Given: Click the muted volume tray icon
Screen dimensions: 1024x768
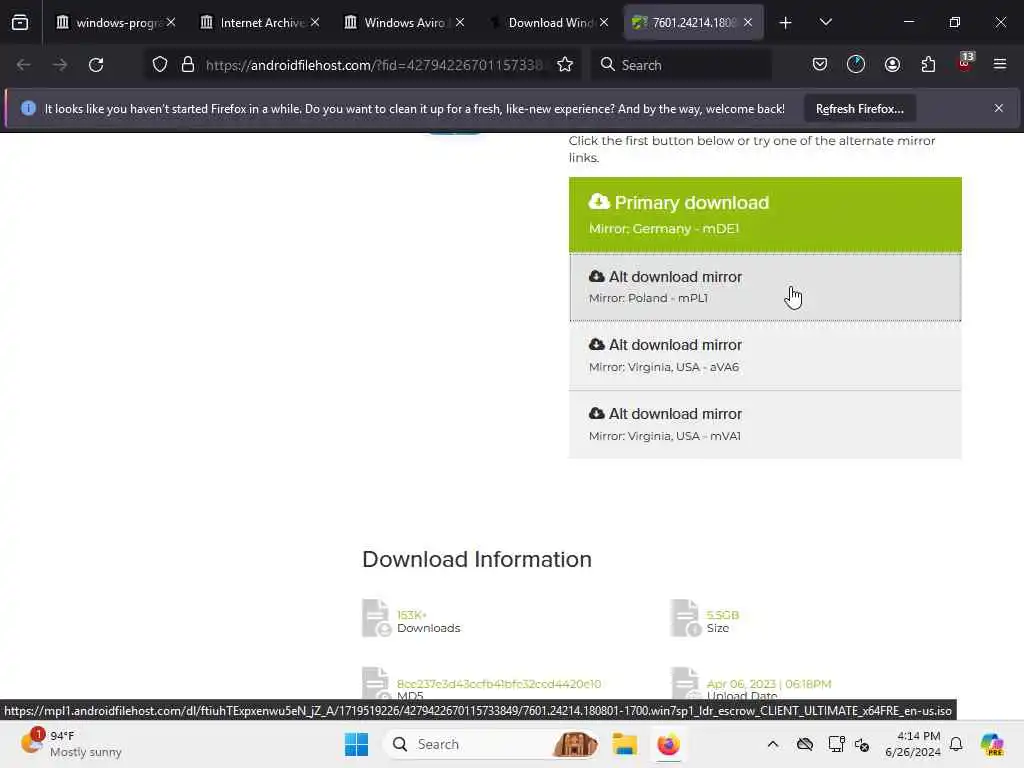Looking at the screenshot, I should [862, 744].
